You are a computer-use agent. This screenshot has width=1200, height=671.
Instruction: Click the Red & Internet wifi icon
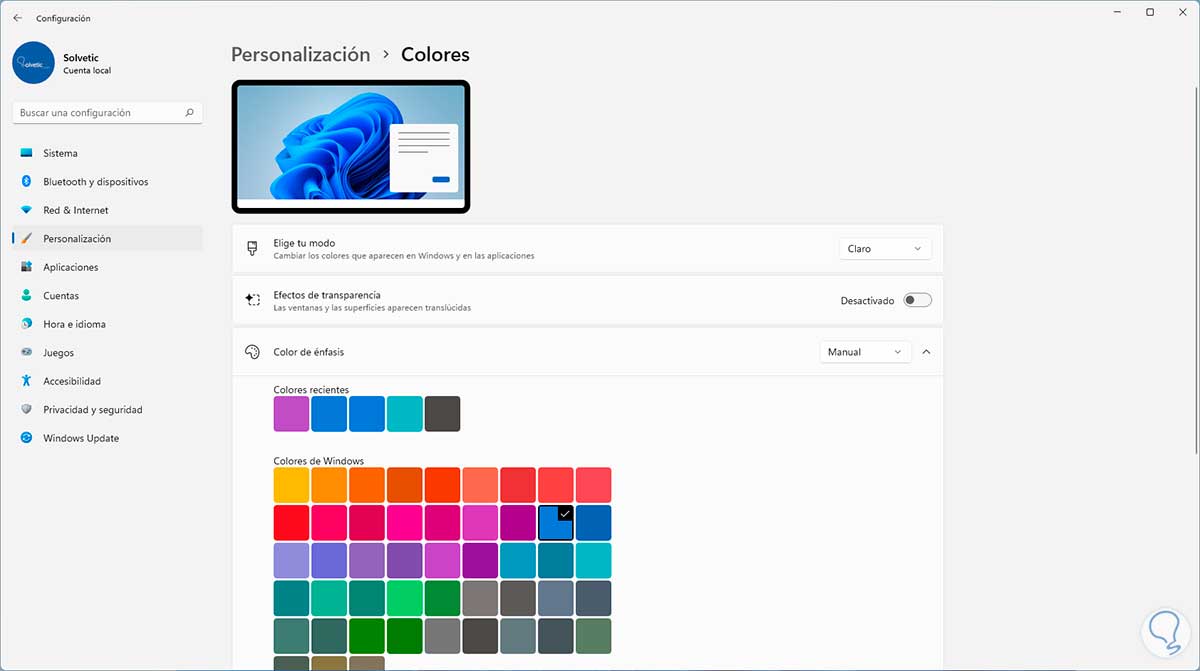coord(26,210)
